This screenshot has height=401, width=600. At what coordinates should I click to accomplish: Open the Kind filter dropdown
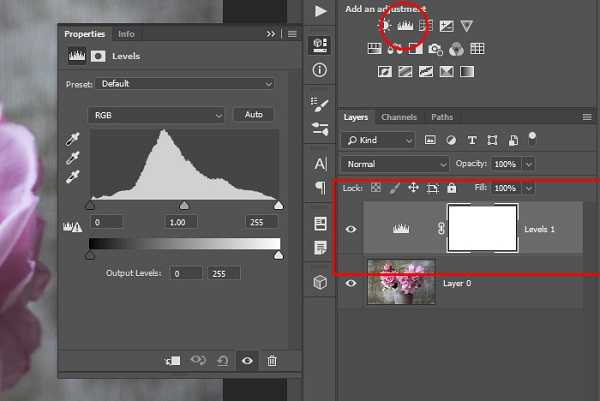tap(378, 140)
